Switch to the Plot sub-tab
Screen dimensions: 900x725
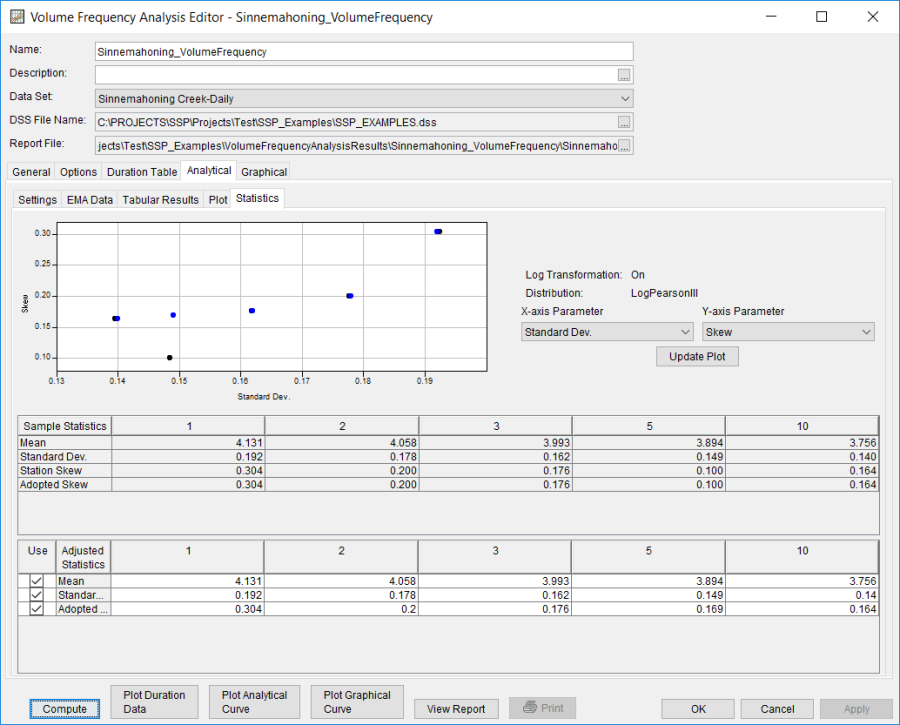(x=218, y=200)
